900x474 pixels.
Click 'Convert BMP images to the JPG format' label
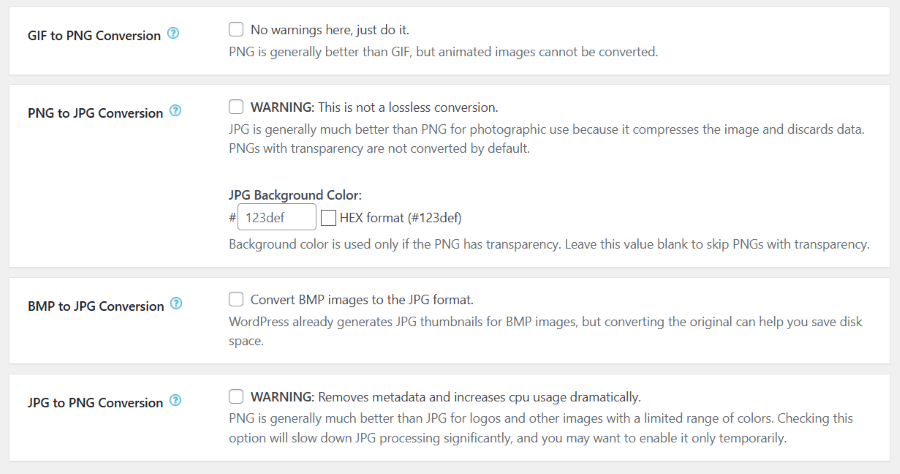pos(362,300)
